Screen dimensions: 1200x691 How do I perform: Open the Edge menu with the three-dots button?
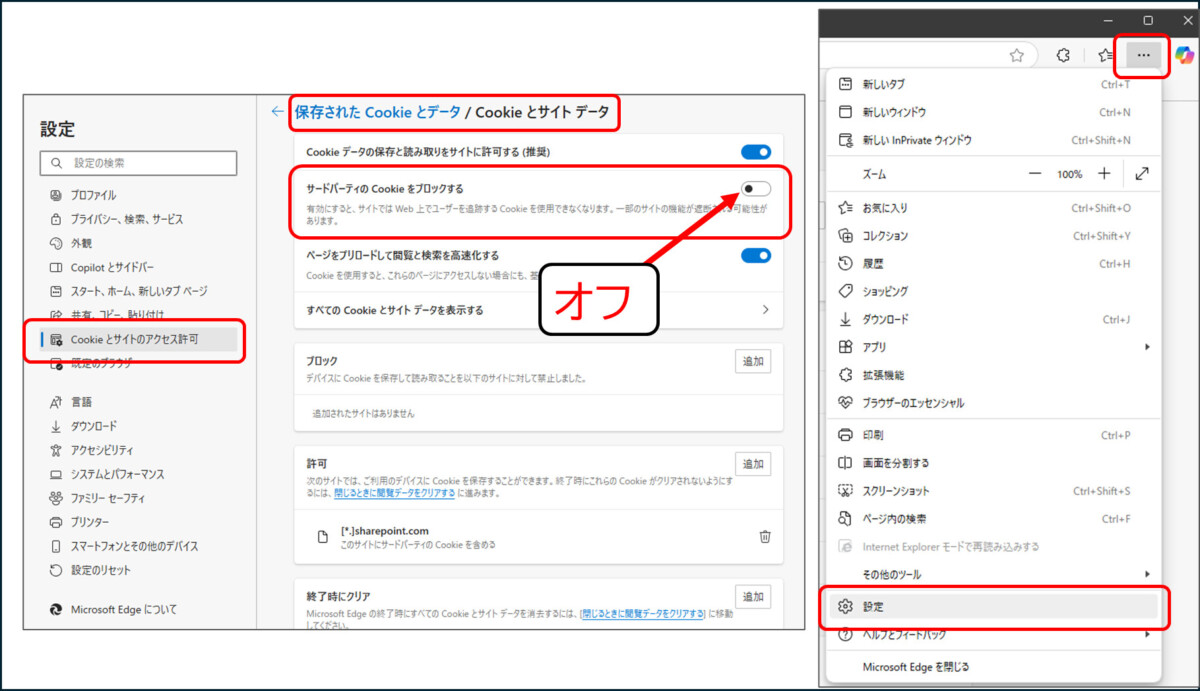click(1144, 55)
